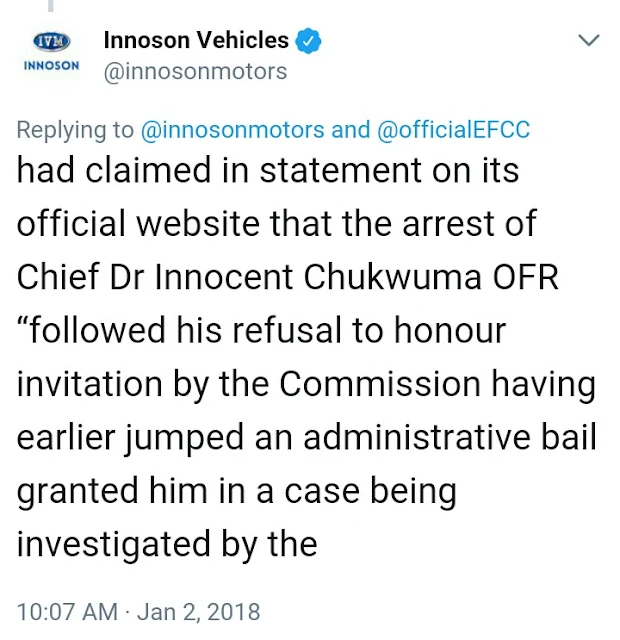Click the IVM oval logo avatar
This screenshot has width=620, height=640.
(51, 42)
